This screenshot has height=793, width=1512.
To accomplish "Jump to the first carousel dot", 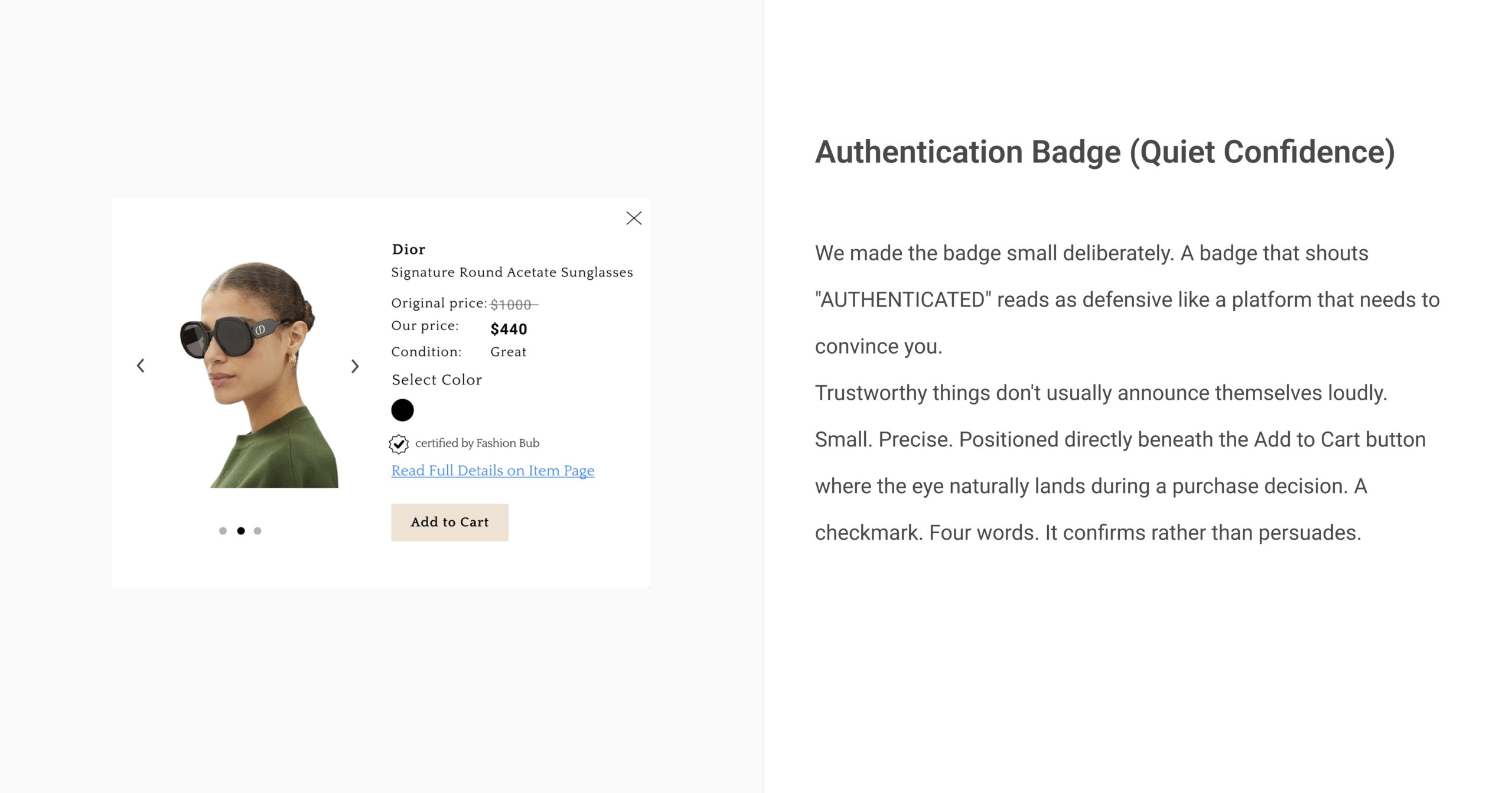I will 223,531.
